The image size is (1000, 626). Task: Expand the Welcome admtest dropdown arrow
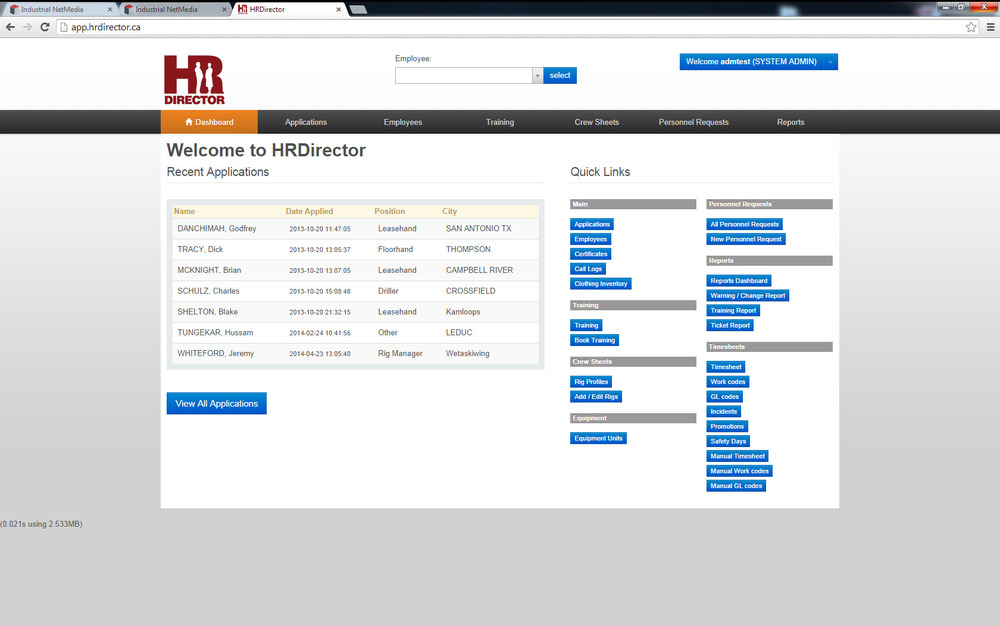coord(830,62)
